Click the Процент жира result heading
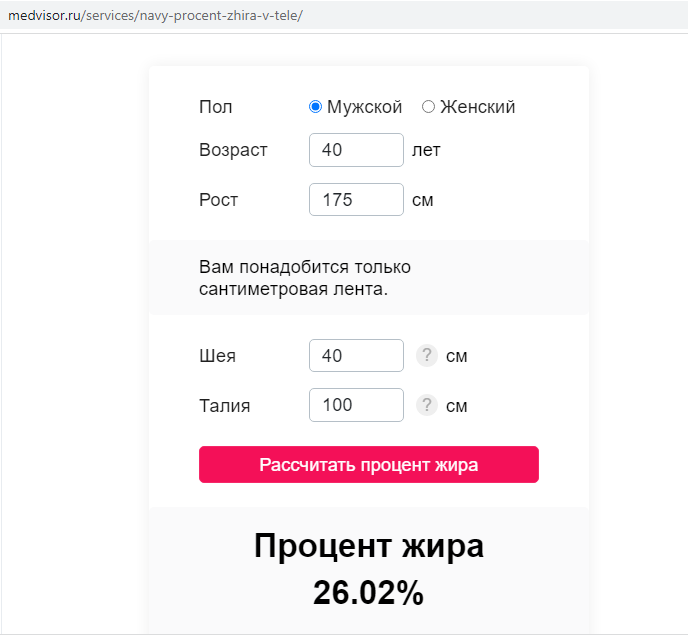 click(369, 546)
